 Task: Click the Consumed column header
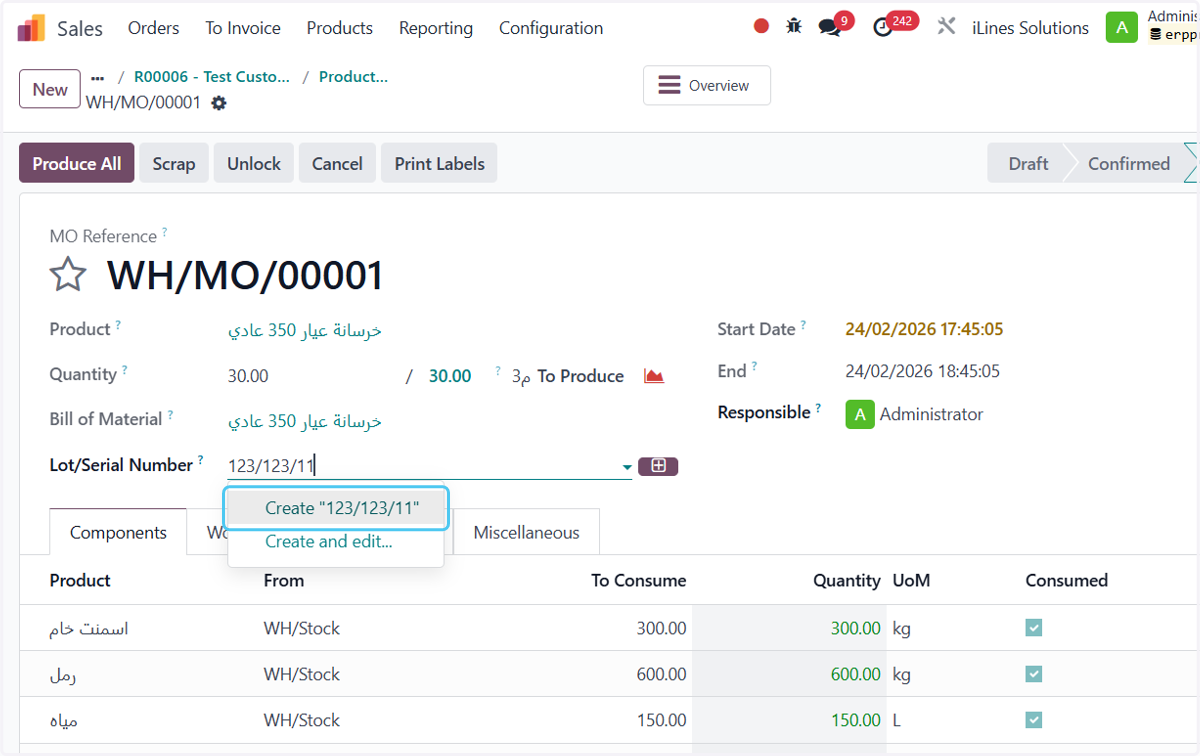pos(1066,580)
